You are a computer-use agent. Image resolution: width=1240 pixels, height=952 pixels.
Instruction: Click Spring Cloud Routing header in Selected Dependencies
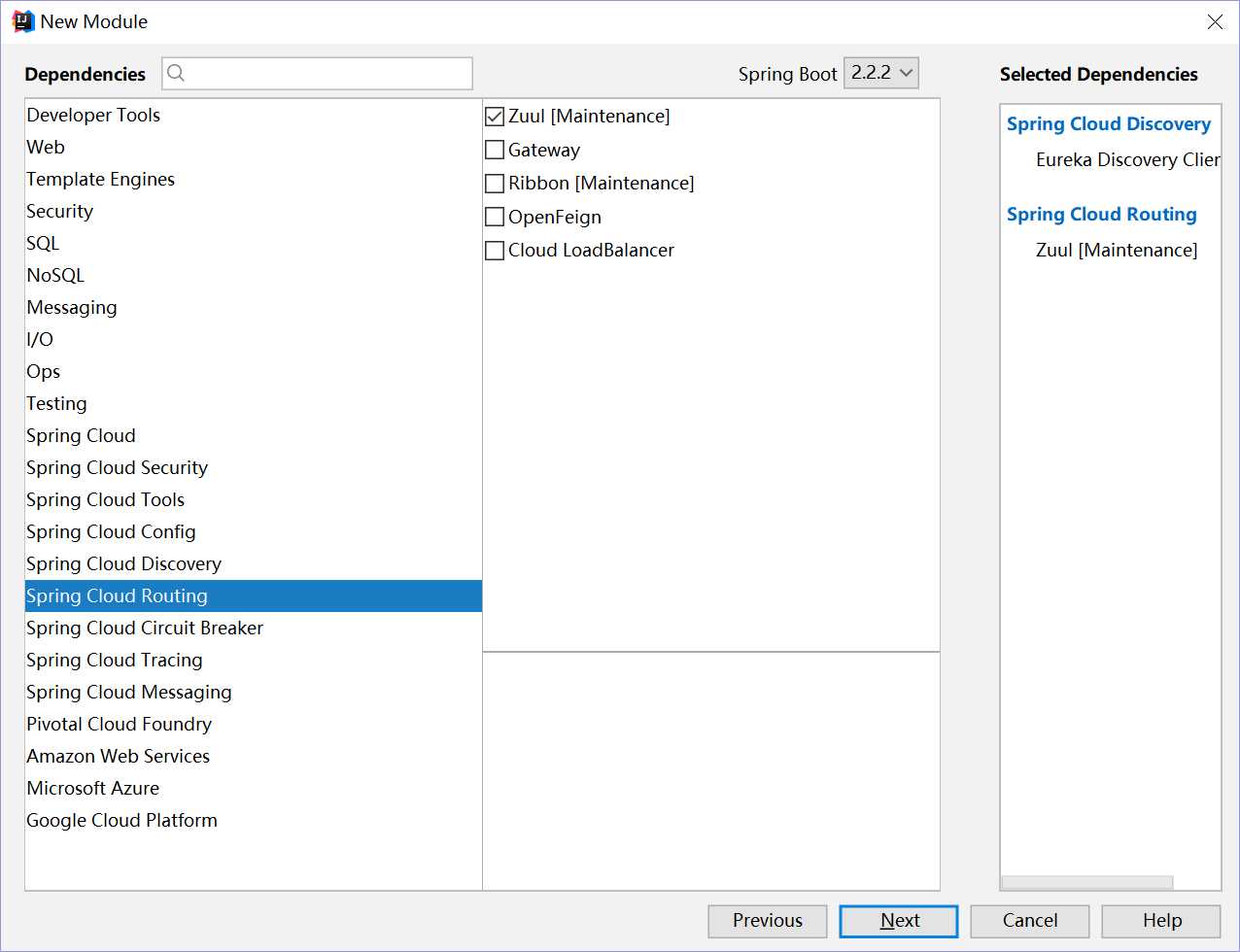(1102, 215)
